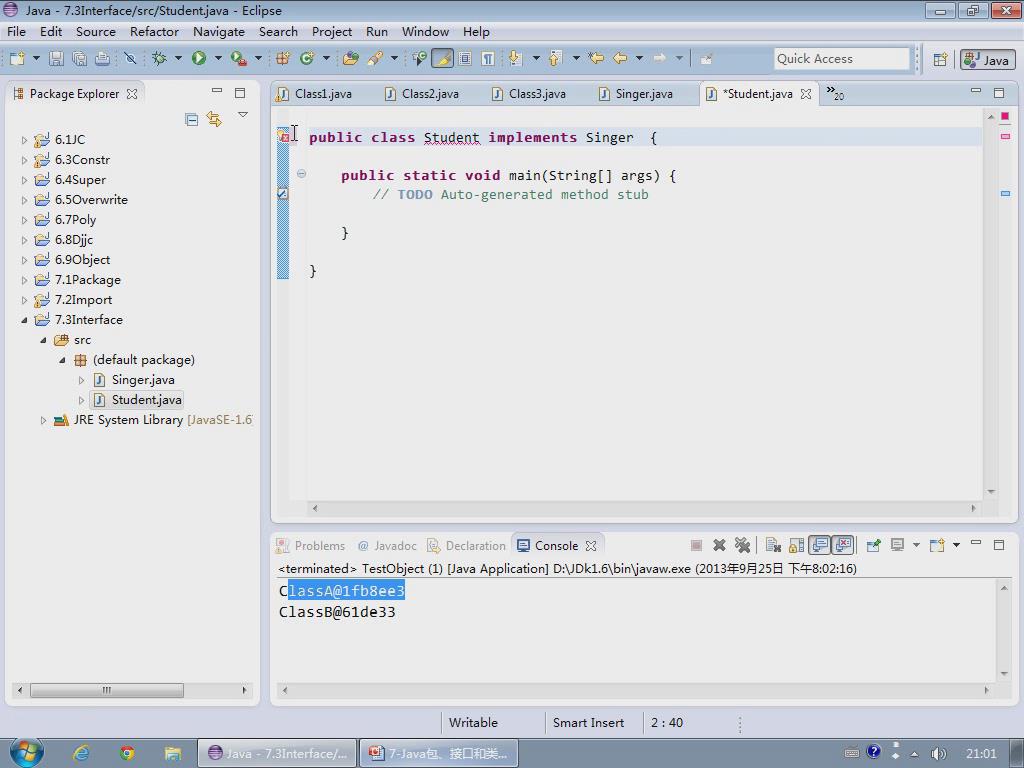Open the Refactor menu
The image size is (1024, 768).
(x=154, y=31)
